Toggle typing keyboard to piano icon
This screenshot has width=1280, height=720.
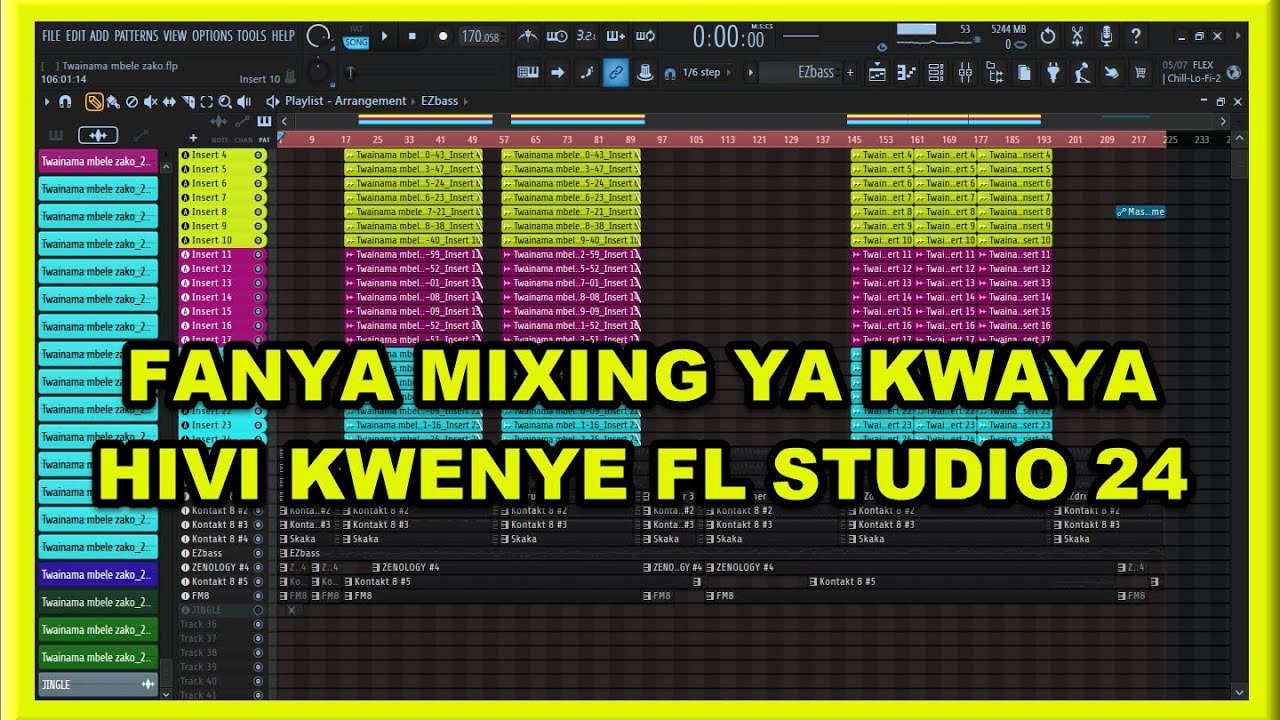pos(528,72)
